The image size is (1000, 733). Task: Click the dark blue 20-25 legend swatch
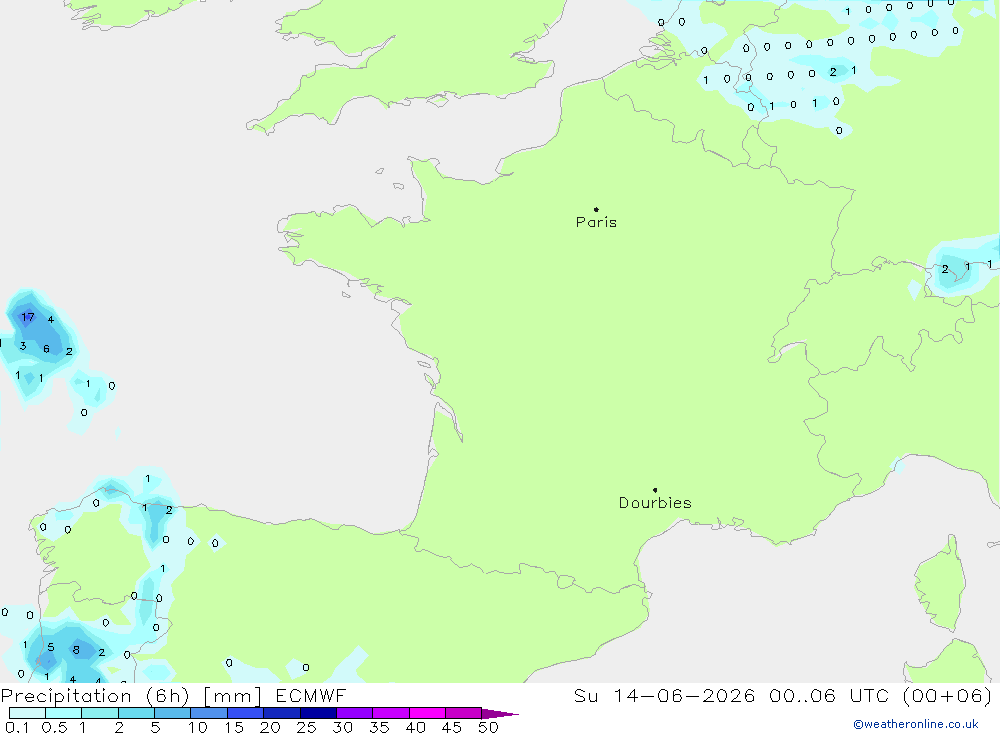pos(282,713)
